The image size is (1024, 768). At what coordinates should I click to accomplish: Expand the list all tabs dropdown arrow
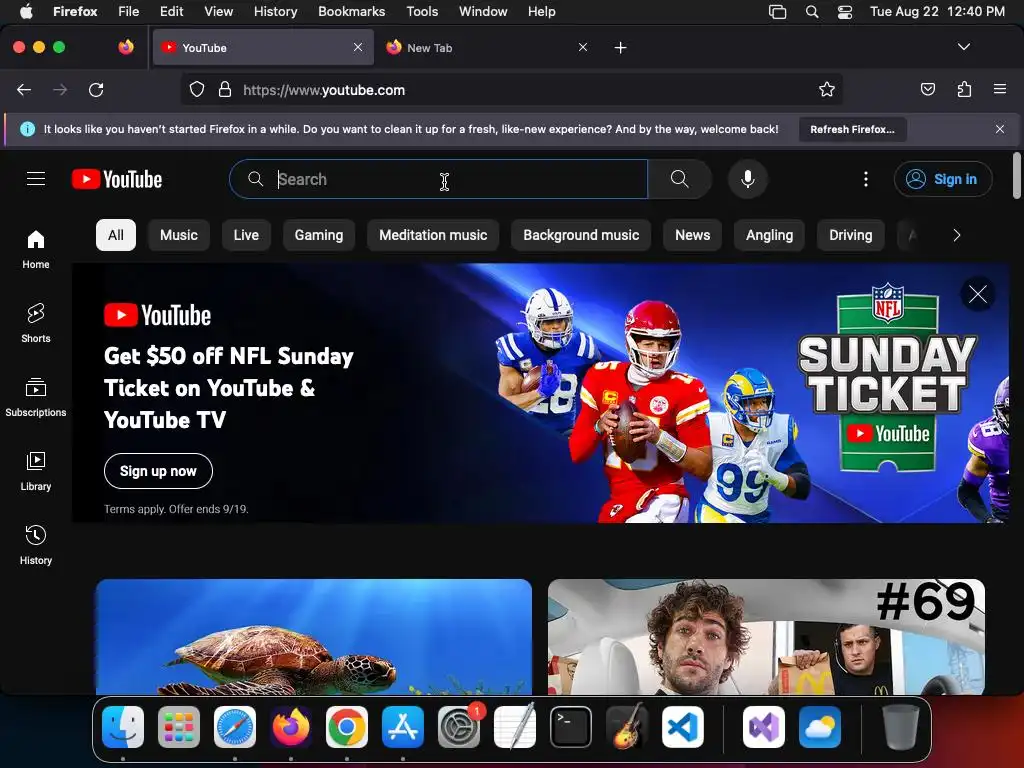[963, 47]
